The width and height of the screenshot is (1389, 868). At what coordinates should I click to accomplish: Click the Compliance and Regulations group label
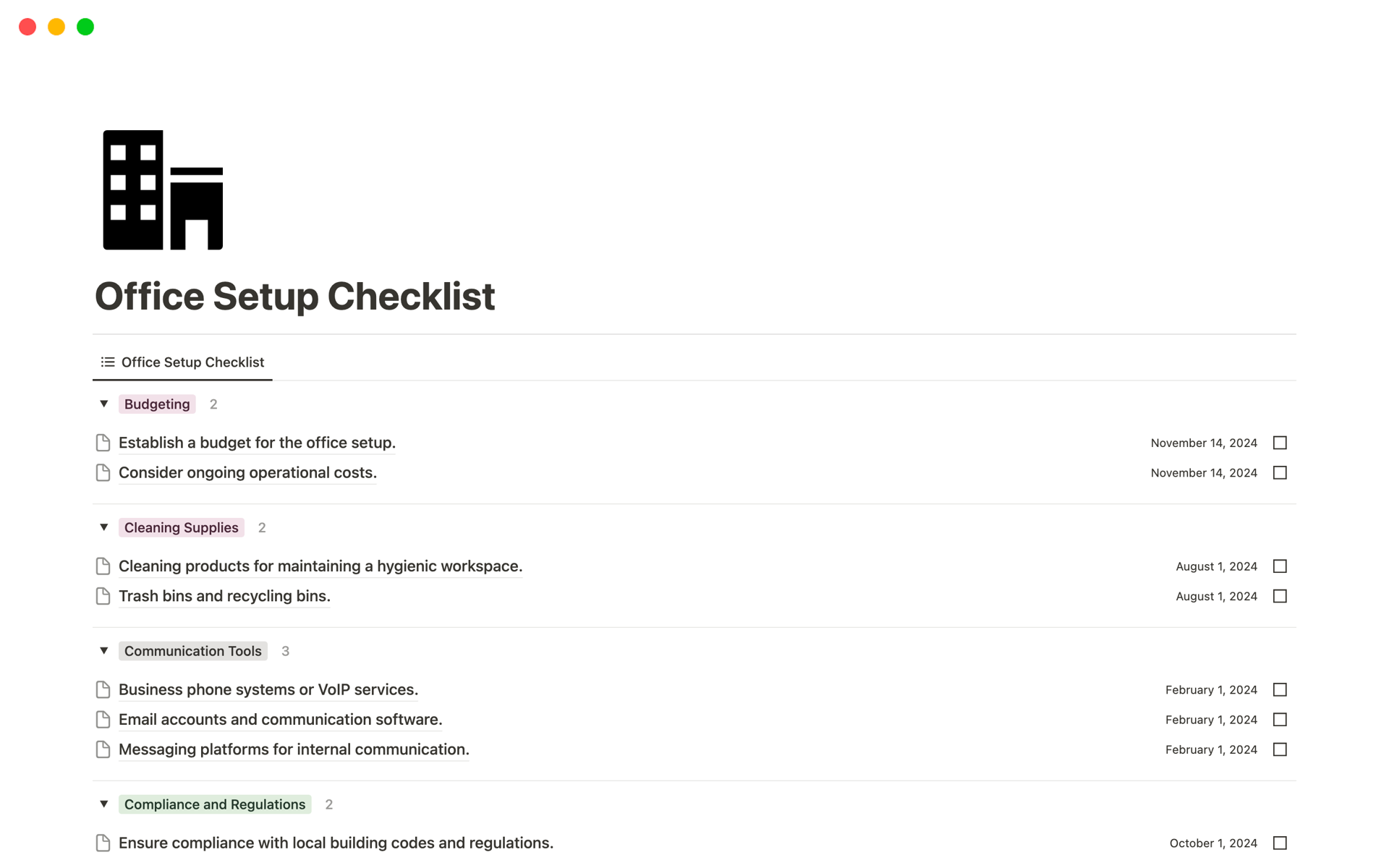214,804
